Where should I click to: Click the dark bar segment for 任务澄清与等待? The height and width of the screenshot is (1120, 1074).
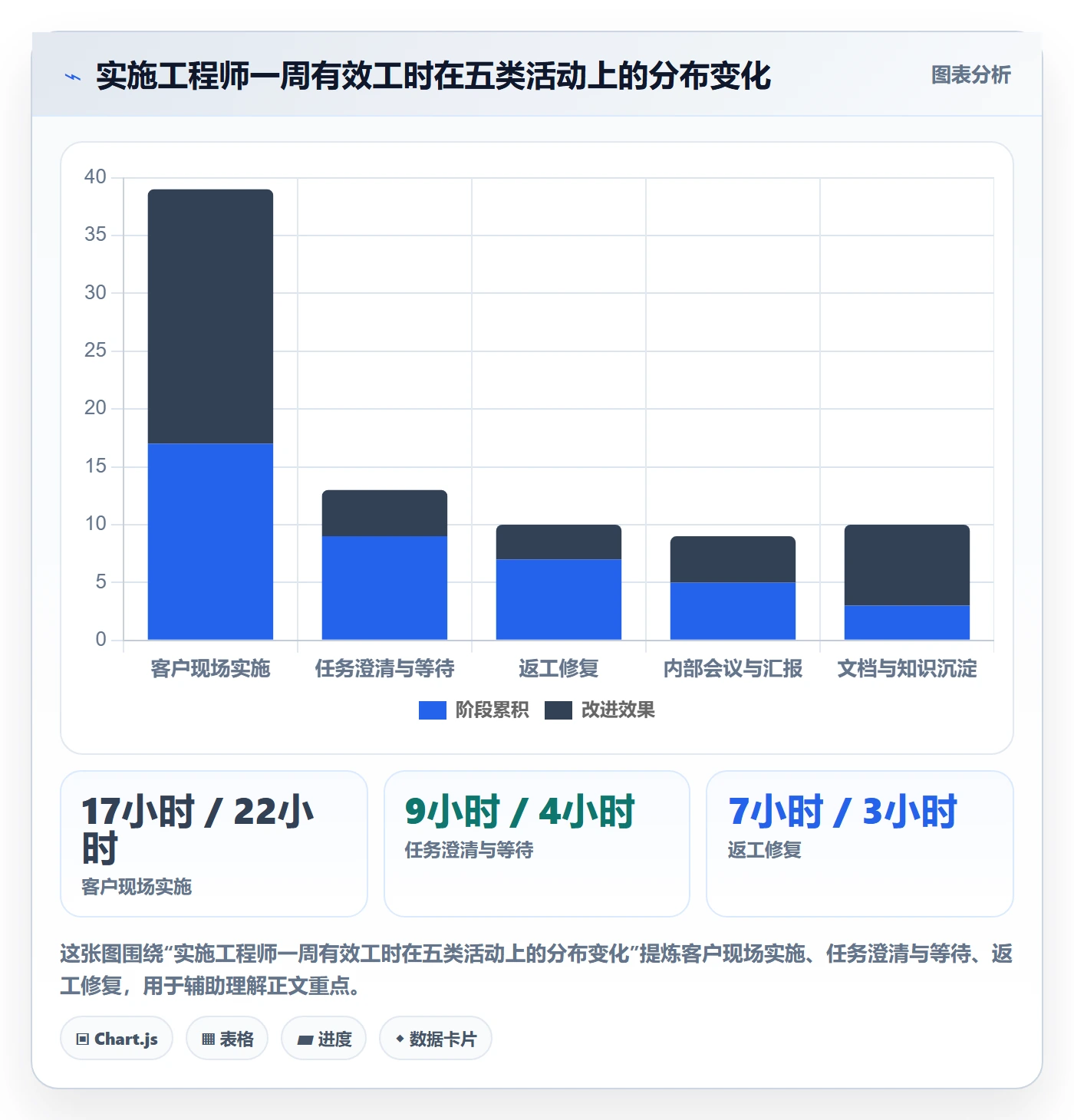384,513
